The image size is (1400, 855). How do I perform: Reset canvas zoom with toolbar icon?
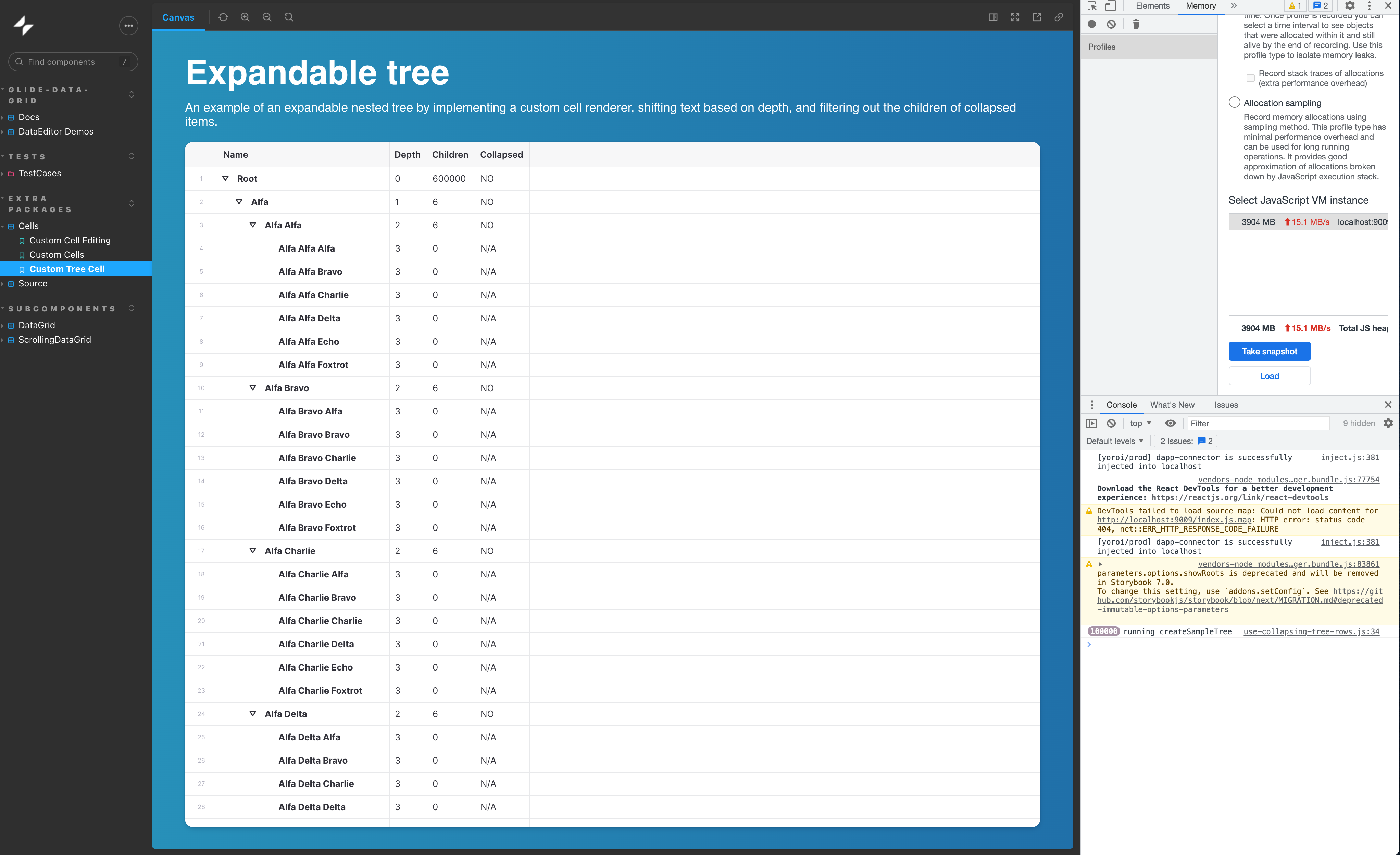click(289, 17)
